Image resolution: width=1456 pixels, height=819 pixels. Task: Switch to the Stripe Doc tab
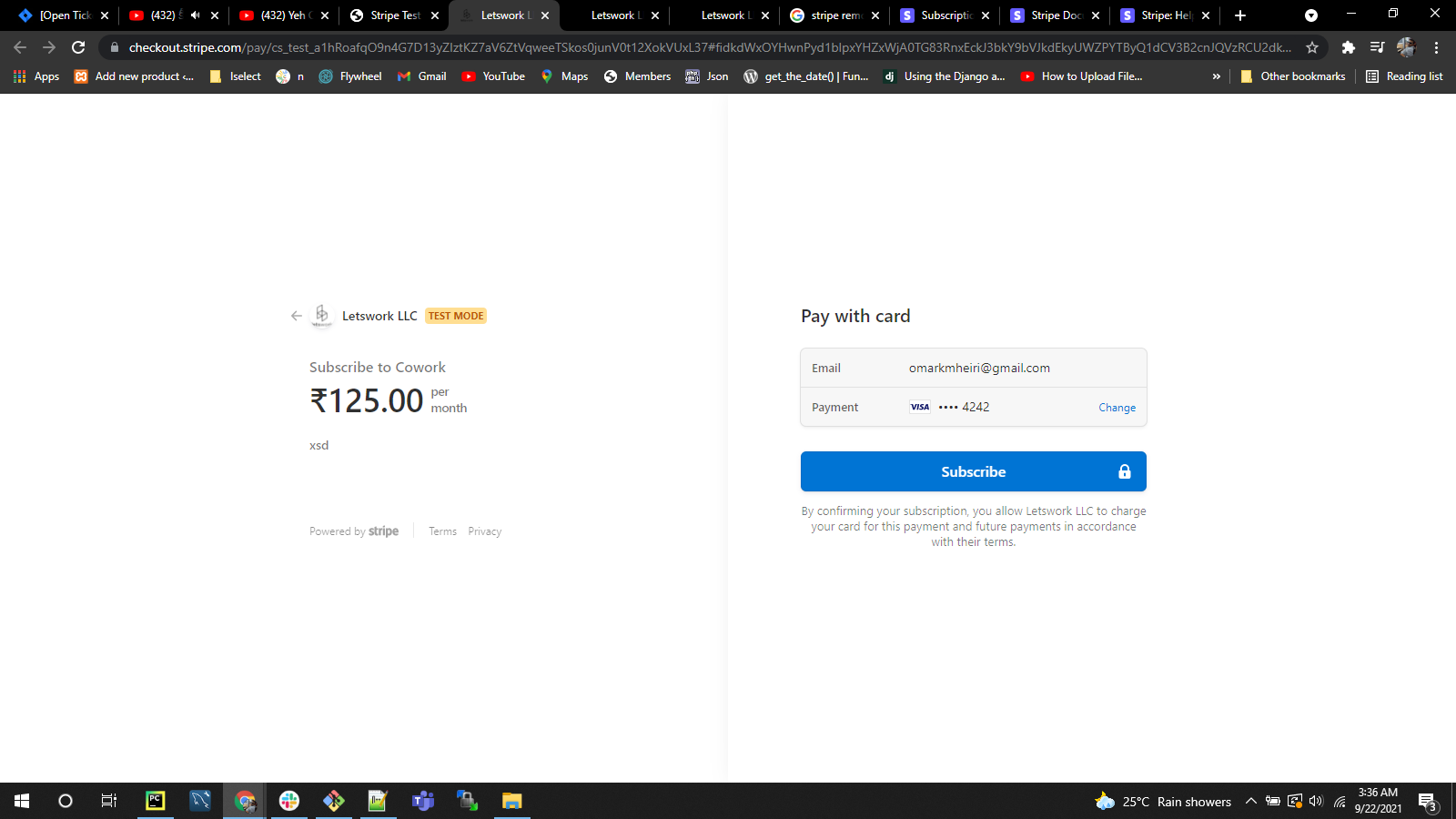click(x=1056, y=15)
